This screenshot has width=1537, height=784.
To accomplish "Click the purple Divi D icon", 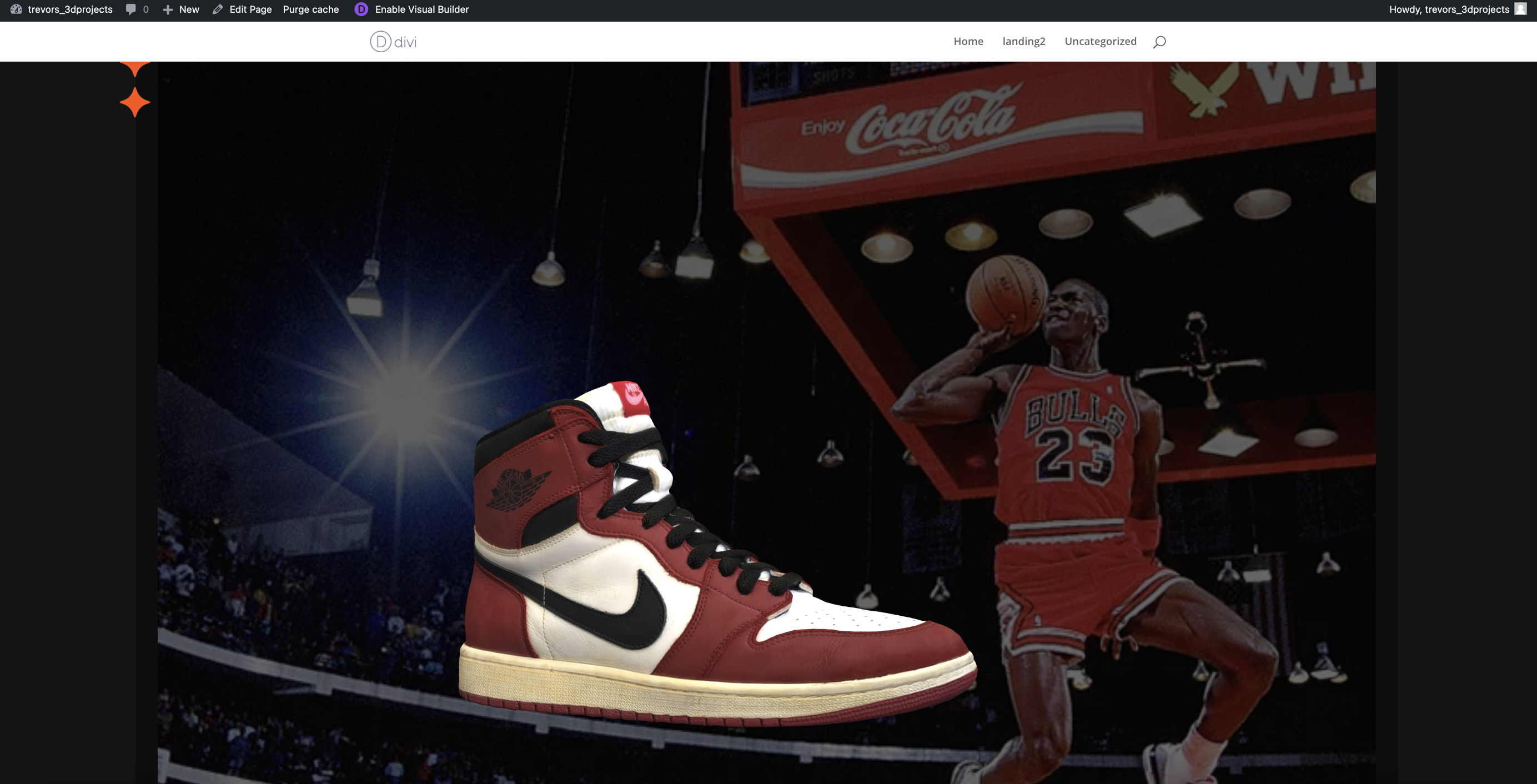I will coord(361,9).
